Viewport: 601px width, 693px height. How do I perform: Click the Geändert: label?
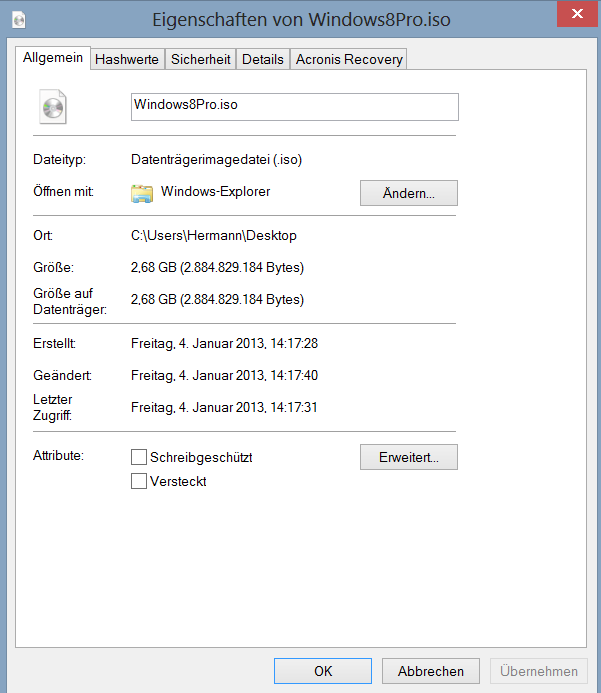pyautogui.click(x=62, y=375)
